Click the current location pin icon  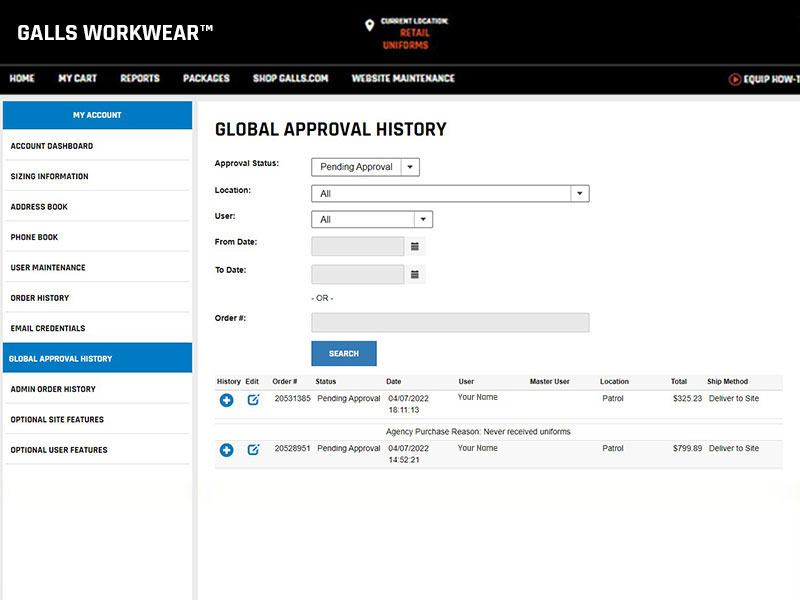tap(369, 25)
